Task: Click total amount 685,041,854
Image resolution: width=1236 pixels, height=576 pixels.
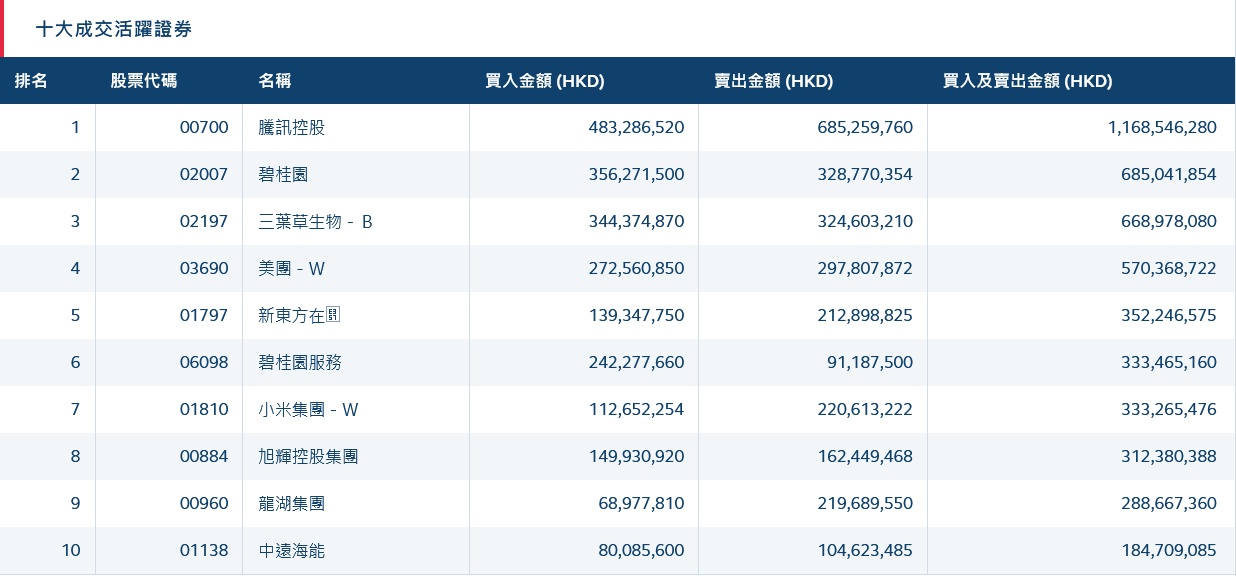Action: [1169, 175]
